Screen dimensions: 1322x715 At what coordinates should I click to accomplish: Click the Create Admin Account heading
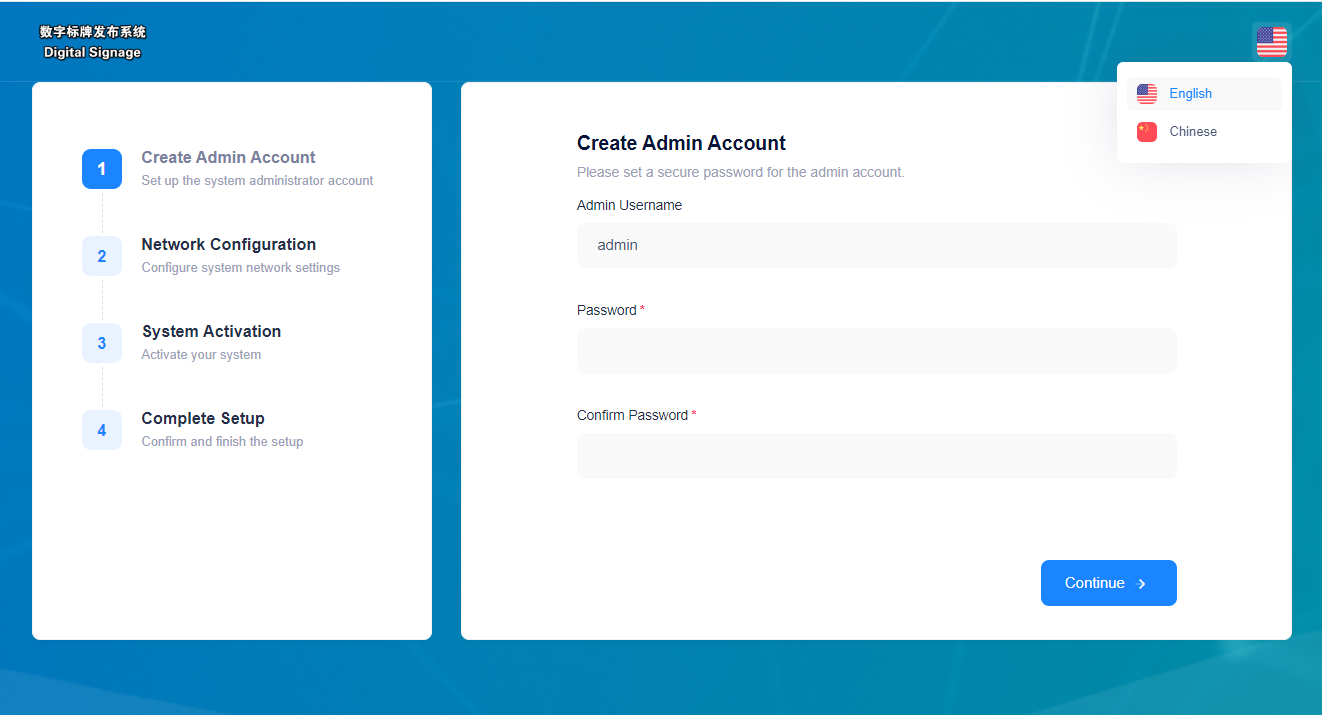point(681,143)
